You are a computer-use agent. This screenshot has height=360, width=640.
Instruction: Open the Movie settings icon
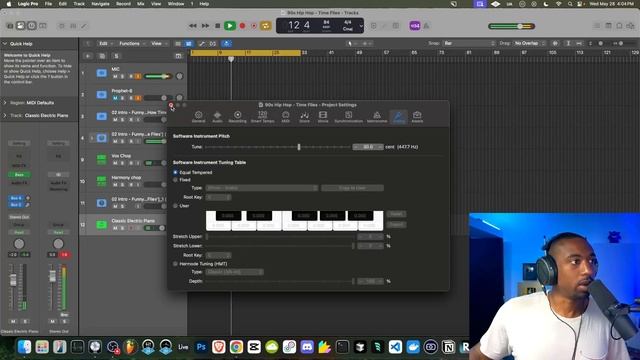point(323,117)
